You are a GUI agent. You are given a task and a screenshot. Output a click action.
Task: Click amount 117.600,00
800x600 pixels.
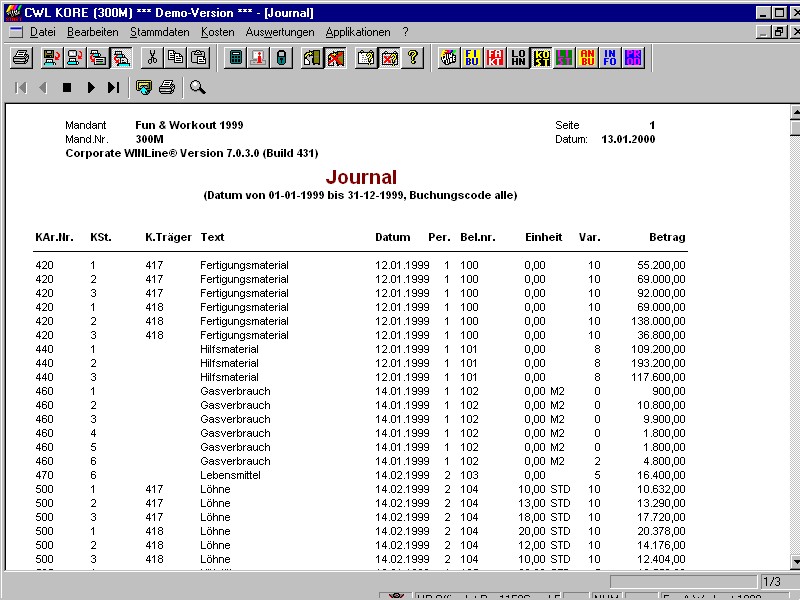pyautogui.click(x=658, y=377)
